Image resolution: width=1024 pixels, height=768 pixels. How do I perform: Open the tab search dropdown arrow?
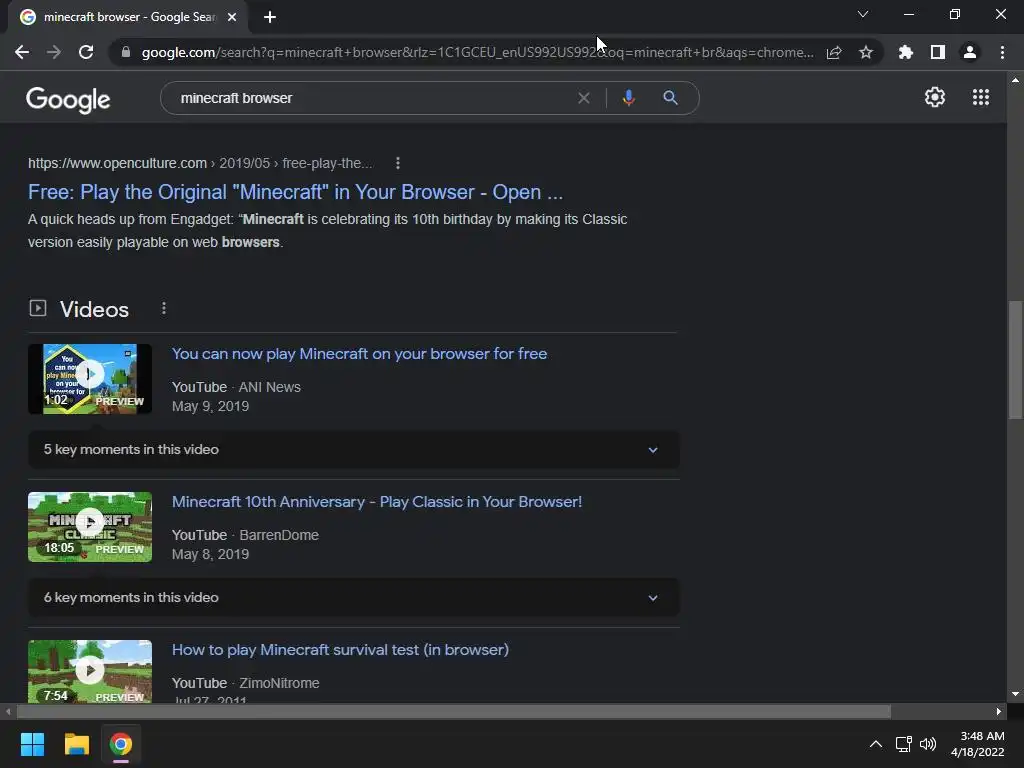[863, 14]
